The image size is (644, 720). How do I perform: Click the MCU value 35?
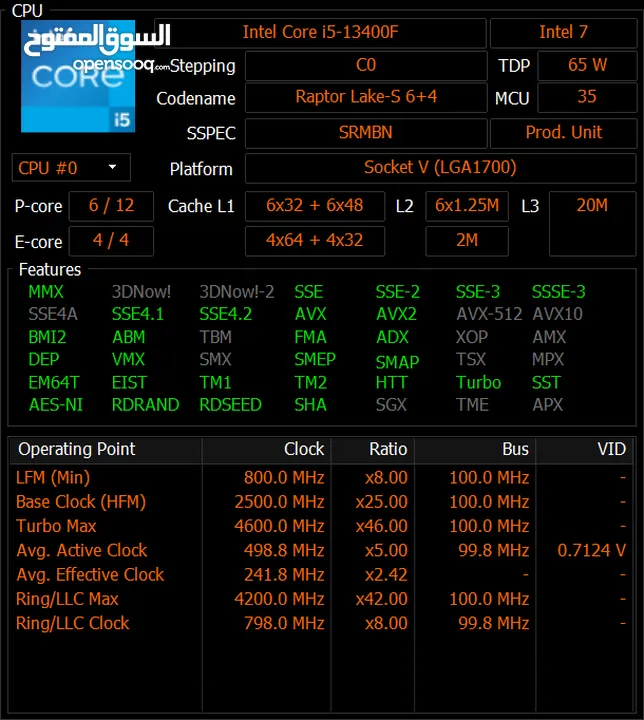coord(587,97)
